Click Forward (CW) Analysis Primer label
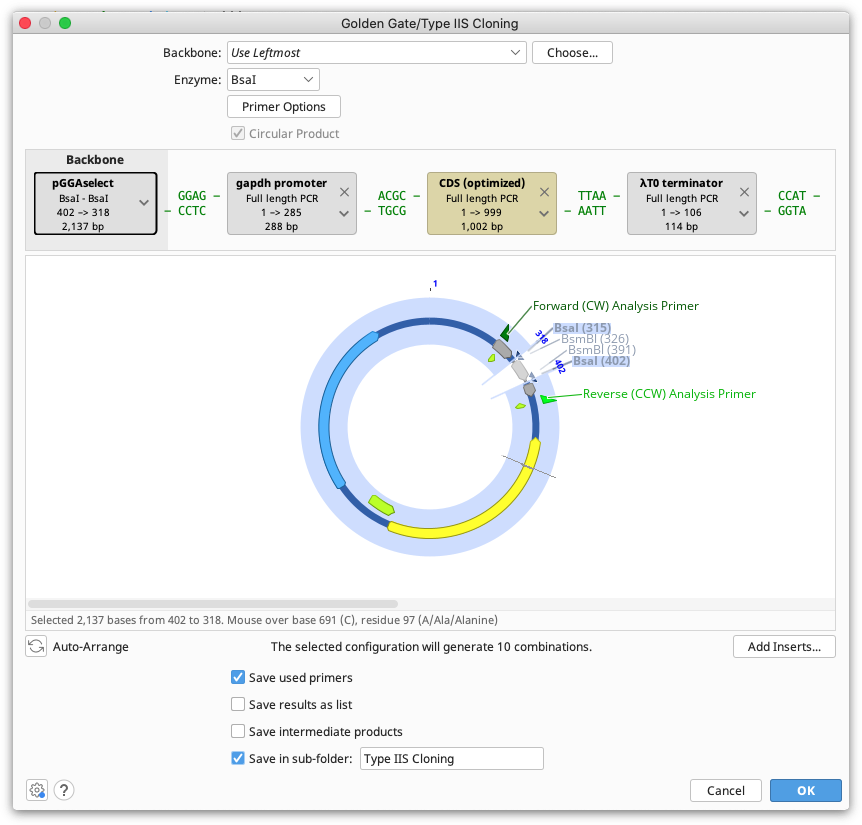The image size is (862, 825). 616,306
